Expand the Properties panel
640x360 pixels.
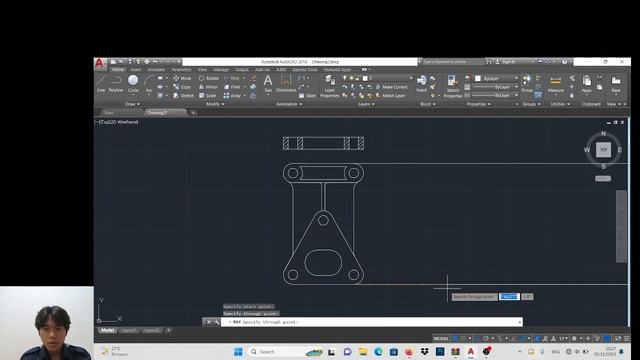(479, 104)
